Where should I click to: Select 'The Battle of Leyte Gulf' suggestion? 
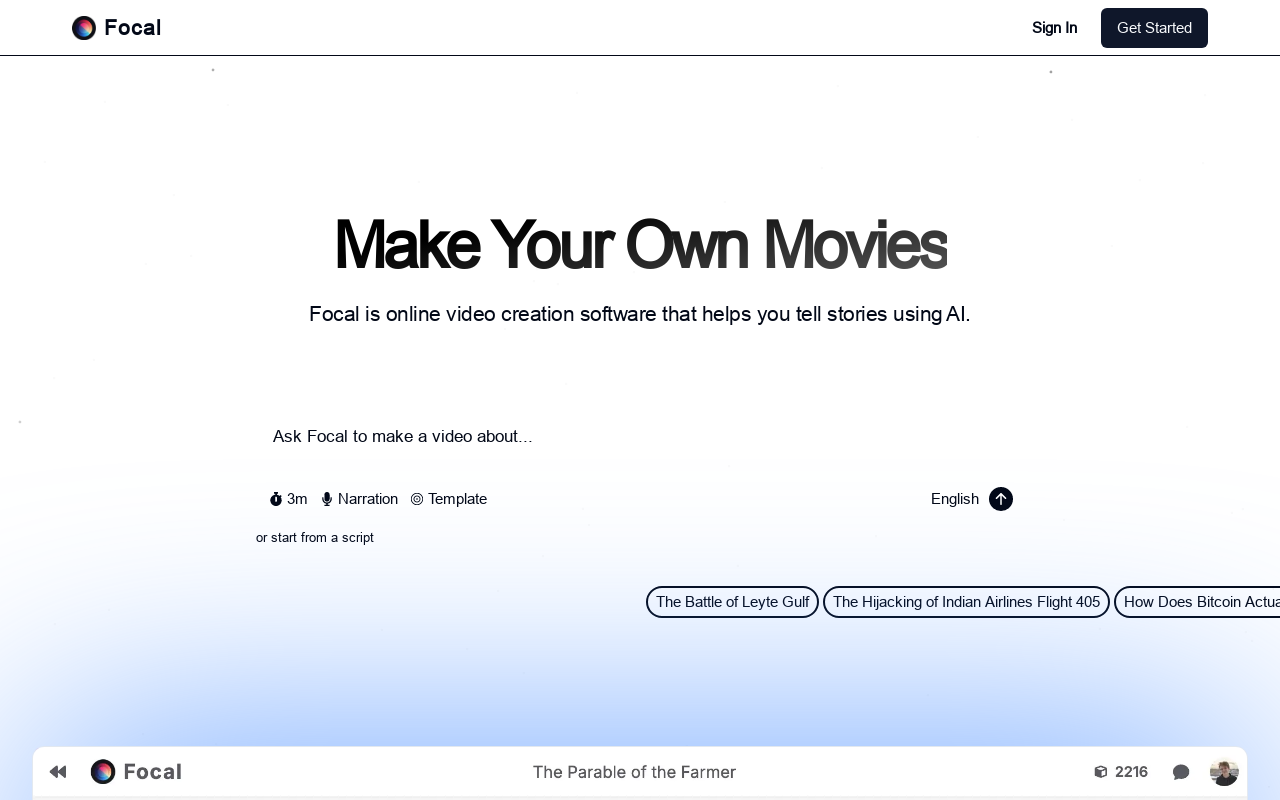tap(732, 602)
